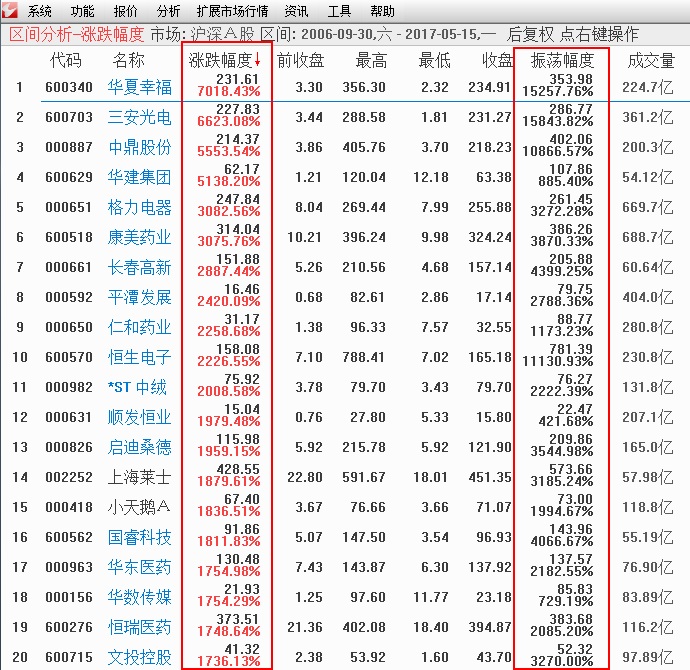Open the 帮助 menu

click(382, 11)
